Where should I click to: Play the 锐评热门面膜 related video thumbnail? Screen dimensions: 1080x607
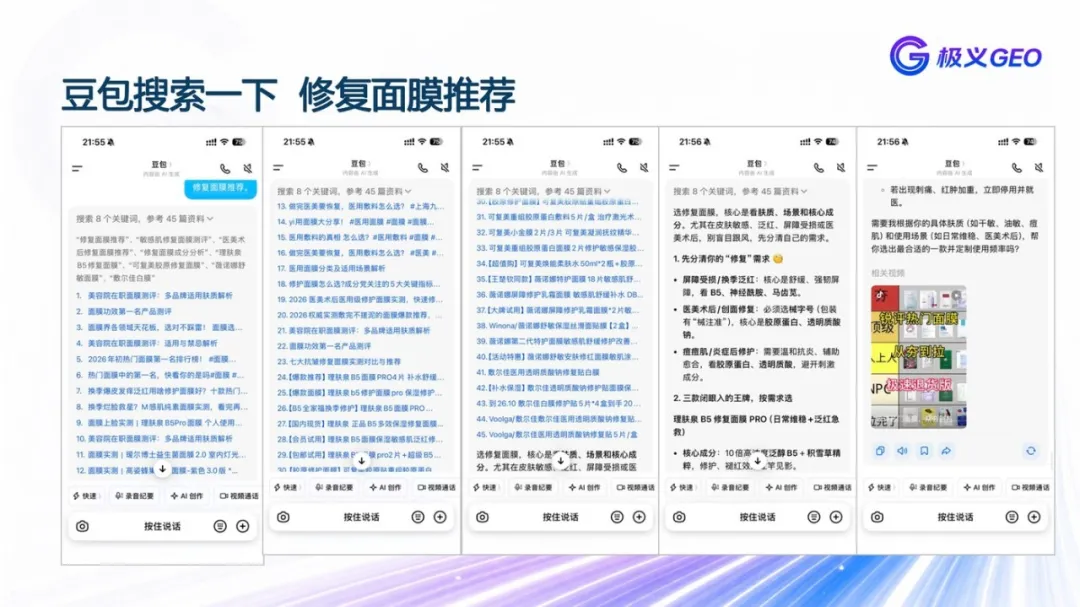pos(919,357)
